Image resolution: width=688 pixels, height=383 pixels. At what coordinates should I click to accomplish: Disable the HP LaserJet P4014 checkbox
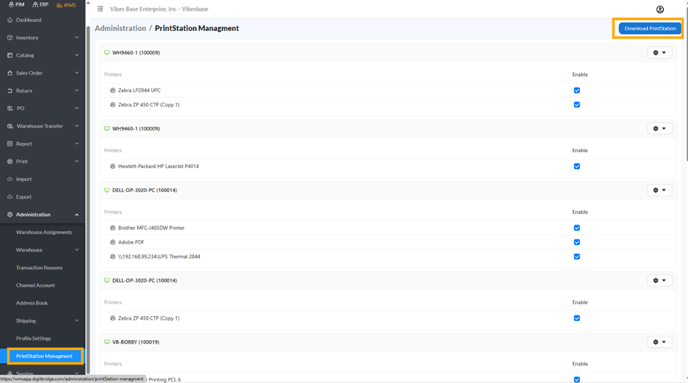pos(577,166)
